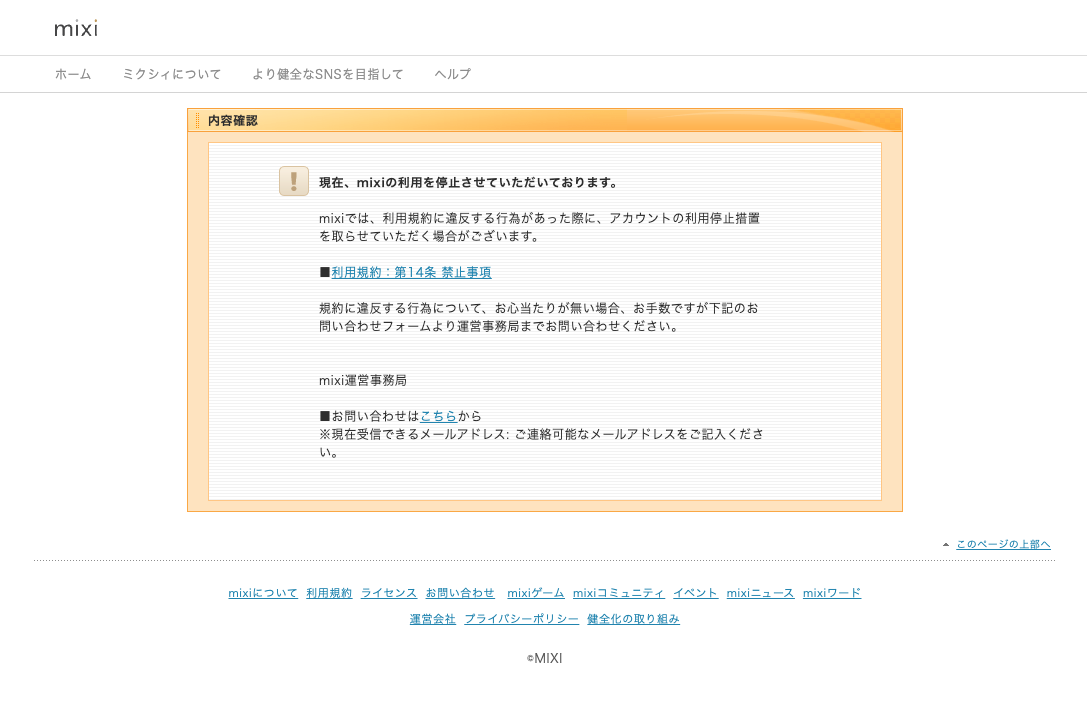The height and width of the screenshot is (705, 1087).
Task: Open the mixiについて footer link
Action: (x=263, y=593)
